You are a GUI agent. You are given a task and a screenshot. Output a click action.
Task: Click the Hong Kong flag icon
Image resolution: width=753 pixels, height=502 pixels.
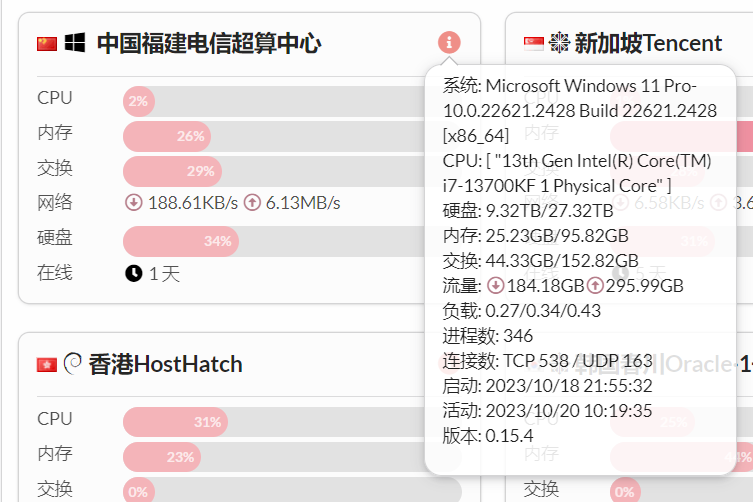pyautogui.click(x=47, y=364)
